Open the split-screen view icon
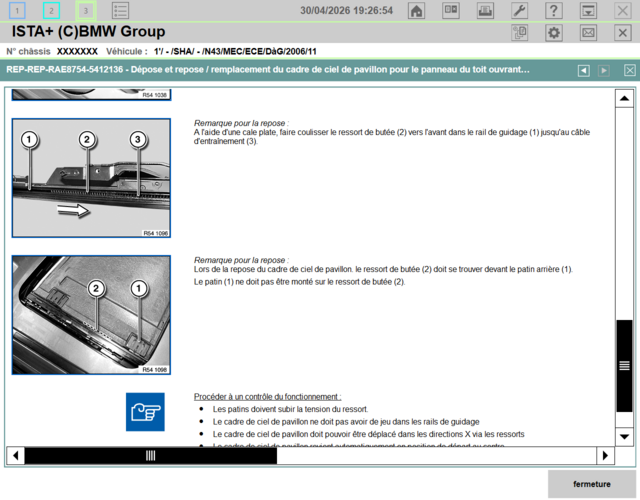 coord(451,11)
